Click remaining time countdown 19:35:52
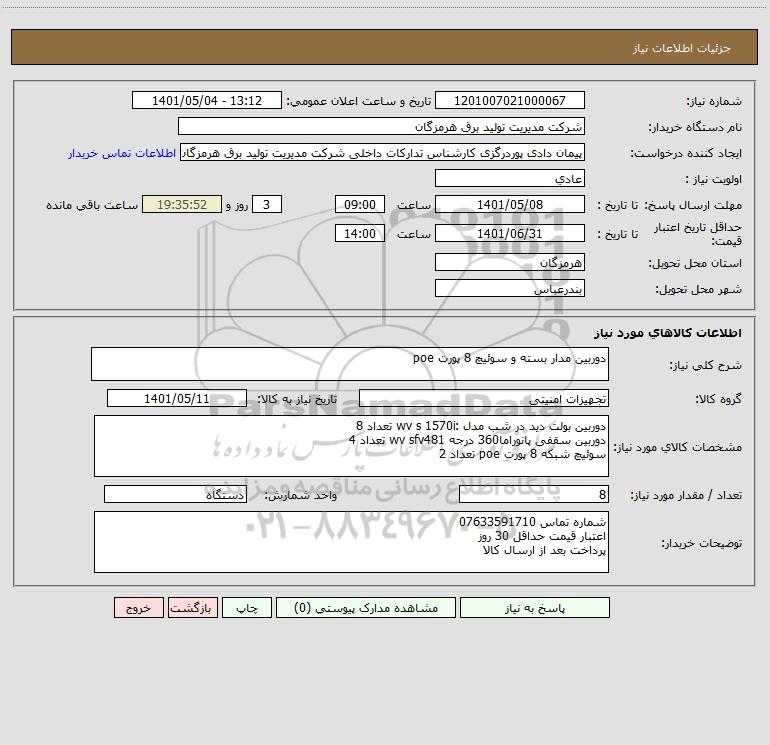The width and height of the screenshot is (770, 745). point(182,205)
